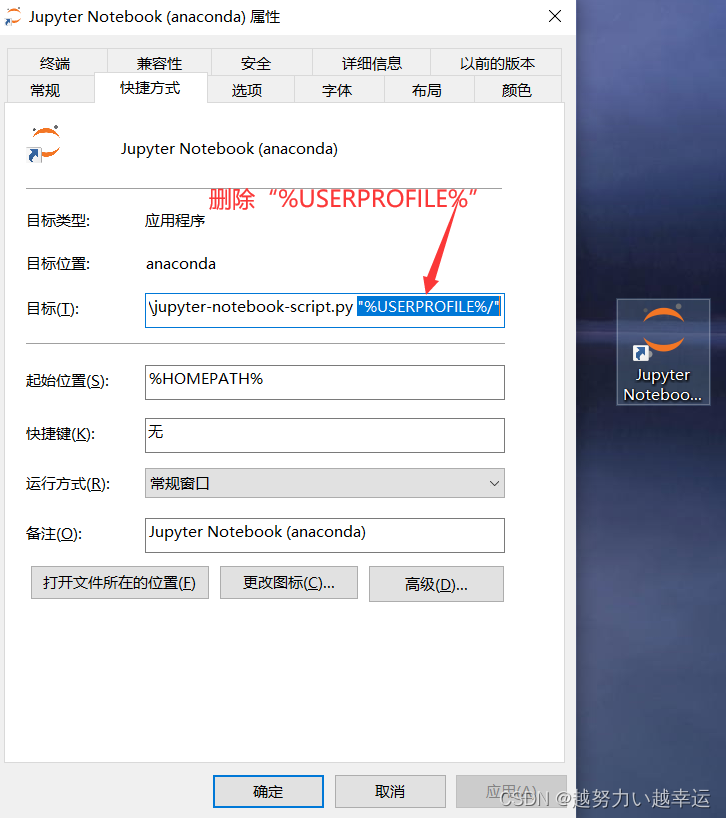Switch to the 终端 tab

click(57, 63)
